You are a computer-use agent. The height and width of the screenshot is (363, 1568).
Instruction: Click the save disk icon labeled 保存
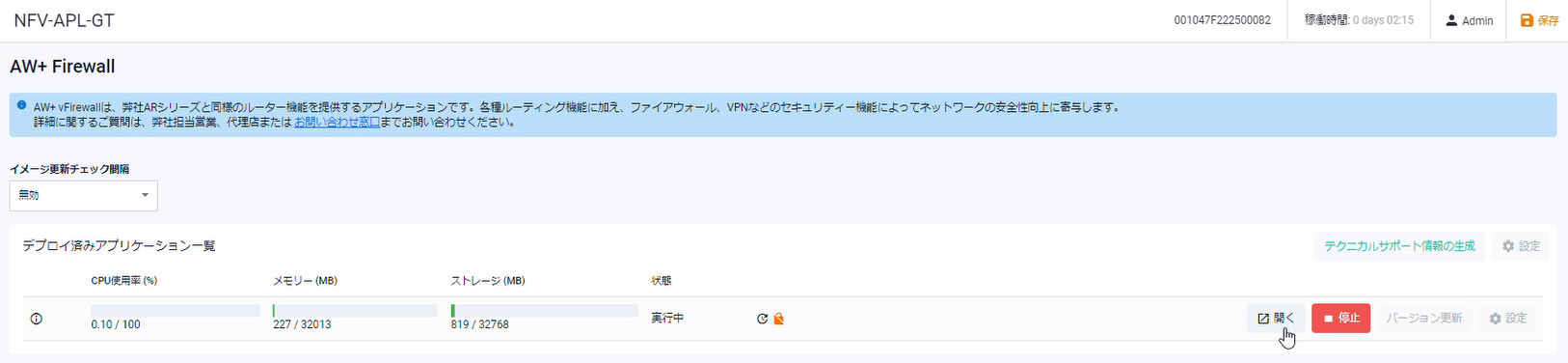pyautogui.click(x=1527, y=20)
